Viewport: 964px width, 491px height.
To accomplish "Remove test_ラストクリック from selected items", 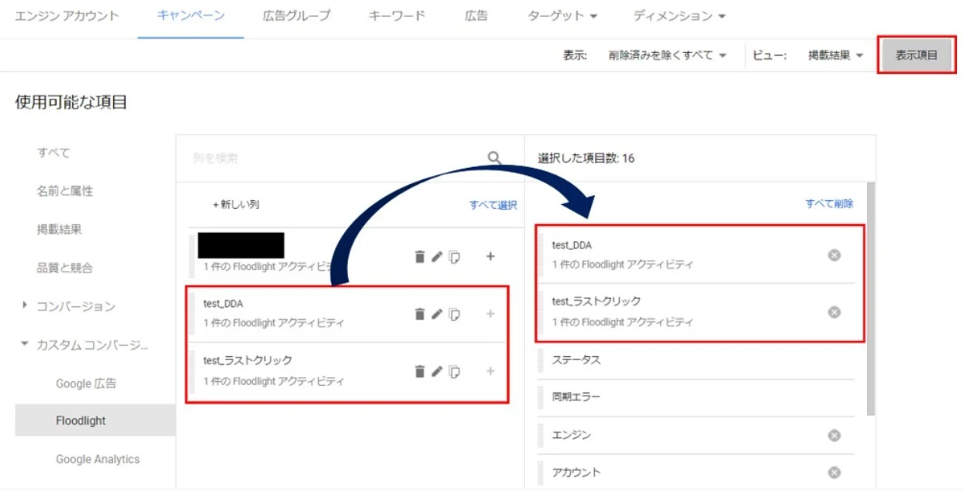I will tap(834, 312).
